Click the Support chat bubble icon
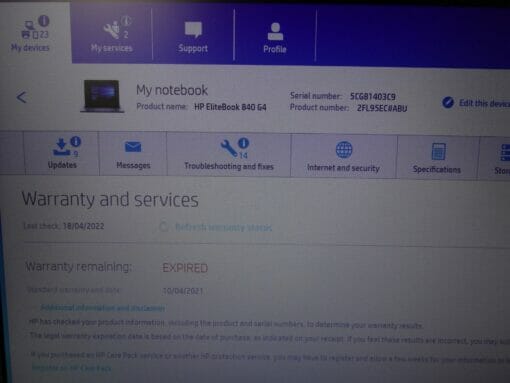The width and height of the screenshot is (510, 383). 193,30
